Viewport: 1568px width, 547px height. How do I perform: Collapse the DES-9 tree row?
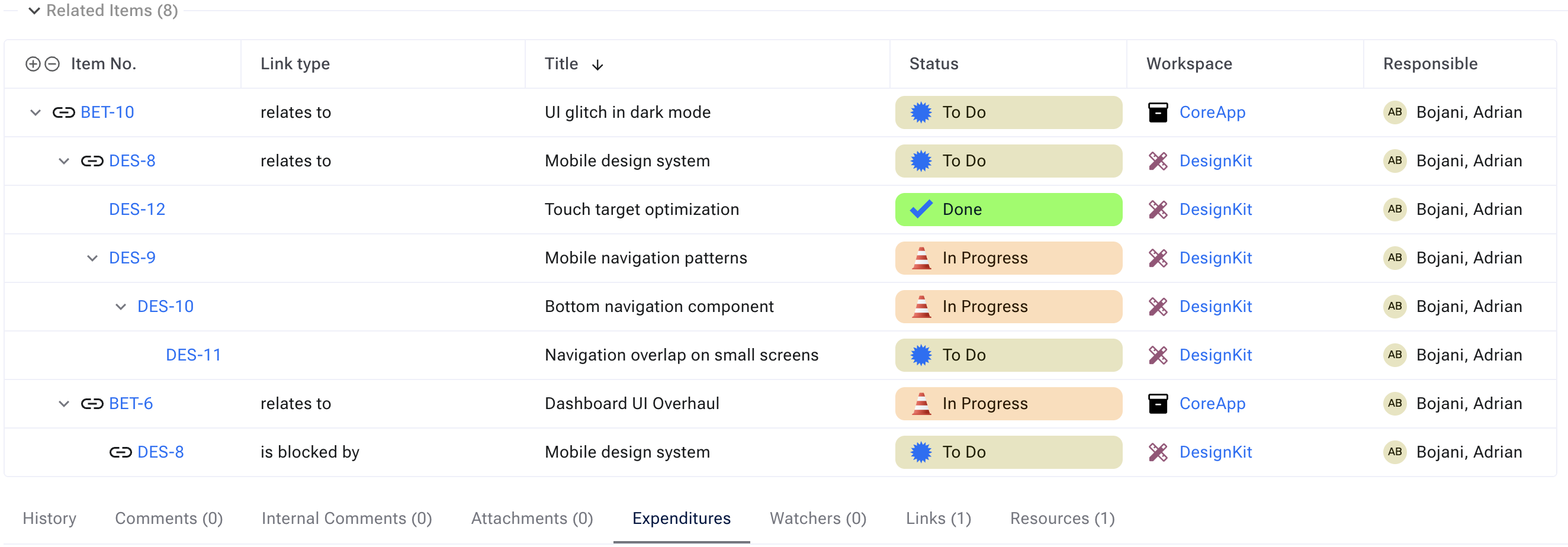(x=92, y=258)
